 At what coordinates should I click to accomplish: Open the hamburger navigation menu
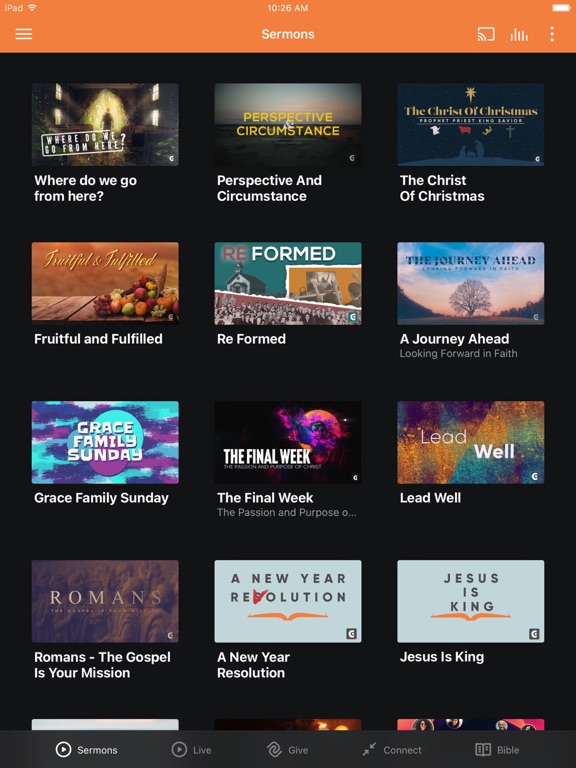coord(24,34)
